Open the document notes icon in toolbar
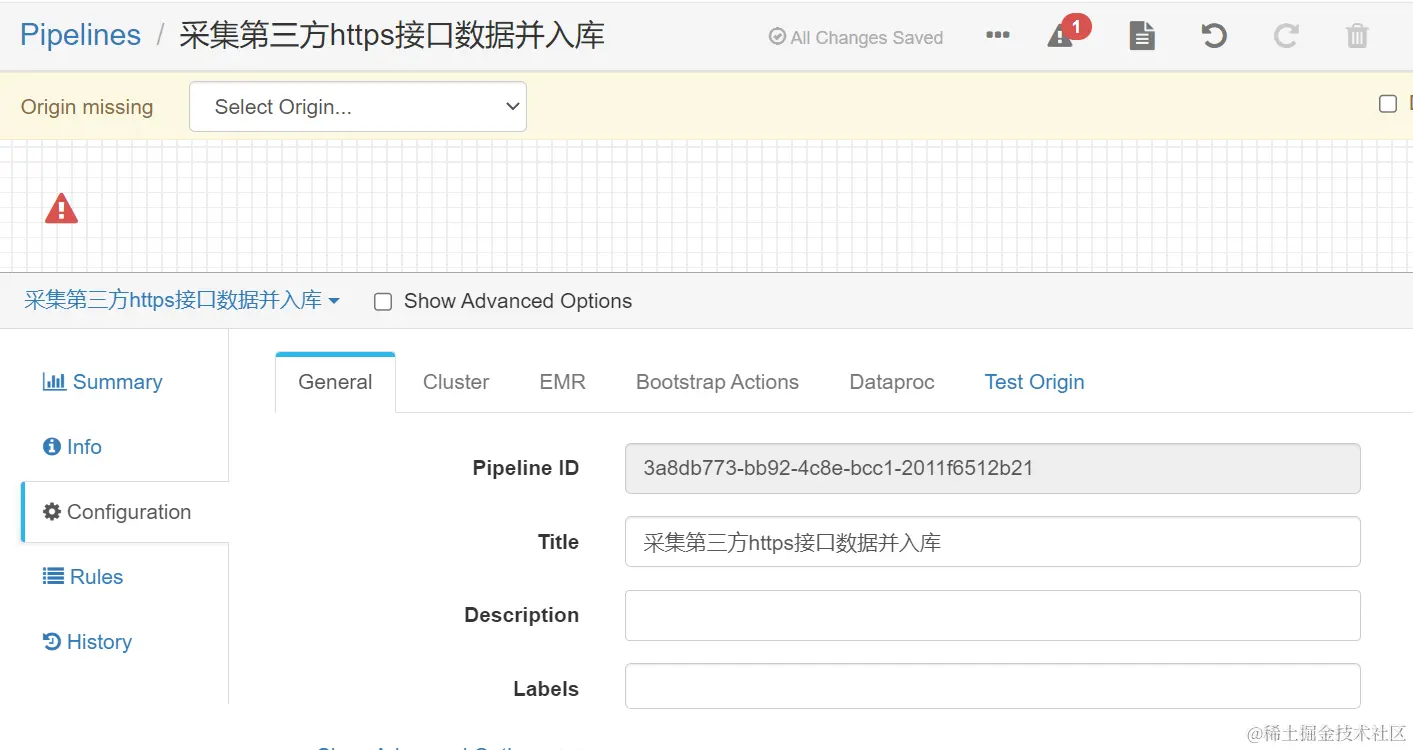Screen dimensions: 1413x750 1142,36
